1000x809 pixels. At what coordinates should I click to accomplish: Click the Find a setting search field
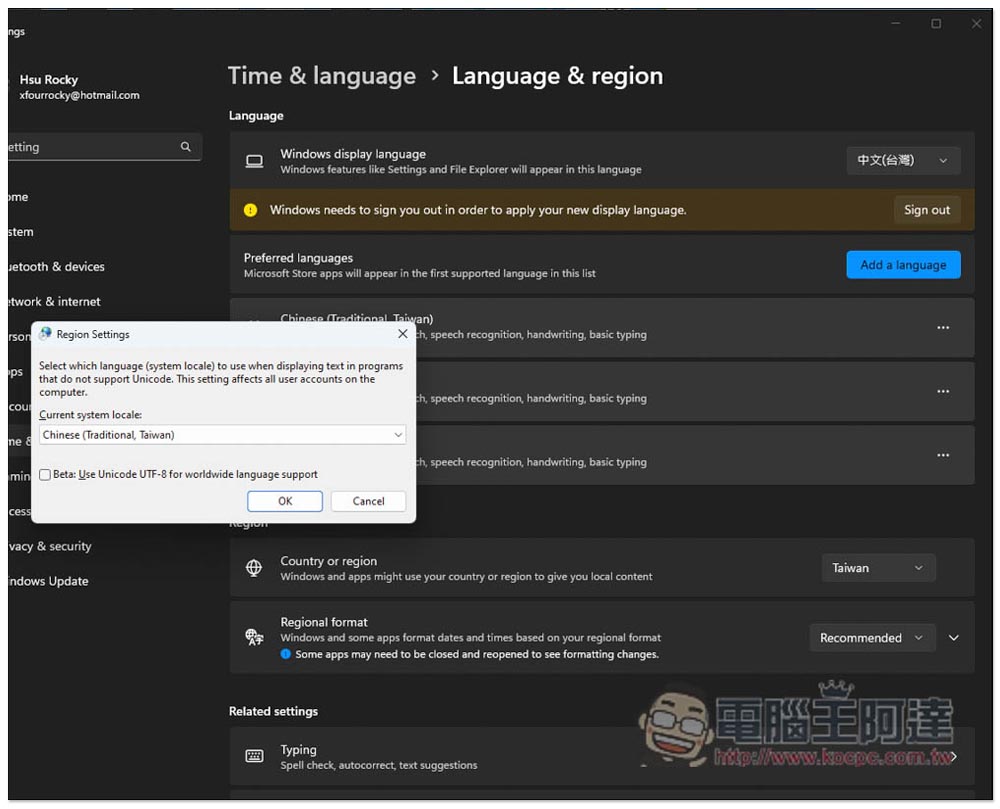click(105, 147)
